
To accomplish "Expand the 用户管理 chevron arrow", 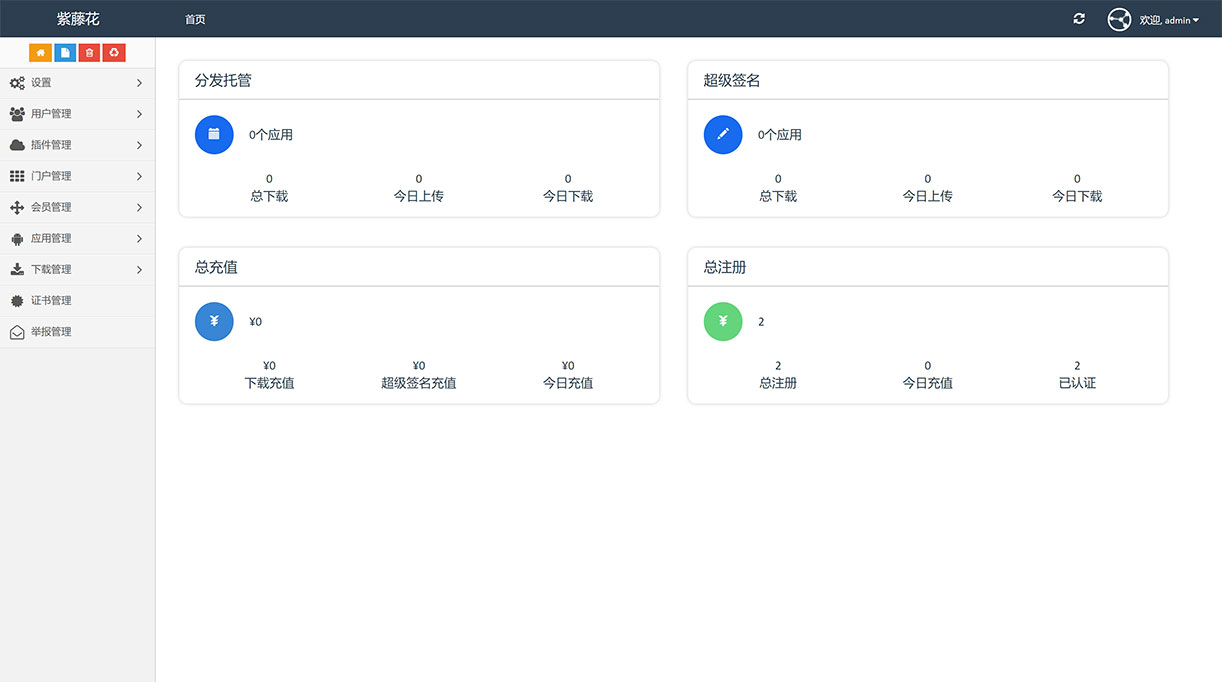I will click(139, 114).
